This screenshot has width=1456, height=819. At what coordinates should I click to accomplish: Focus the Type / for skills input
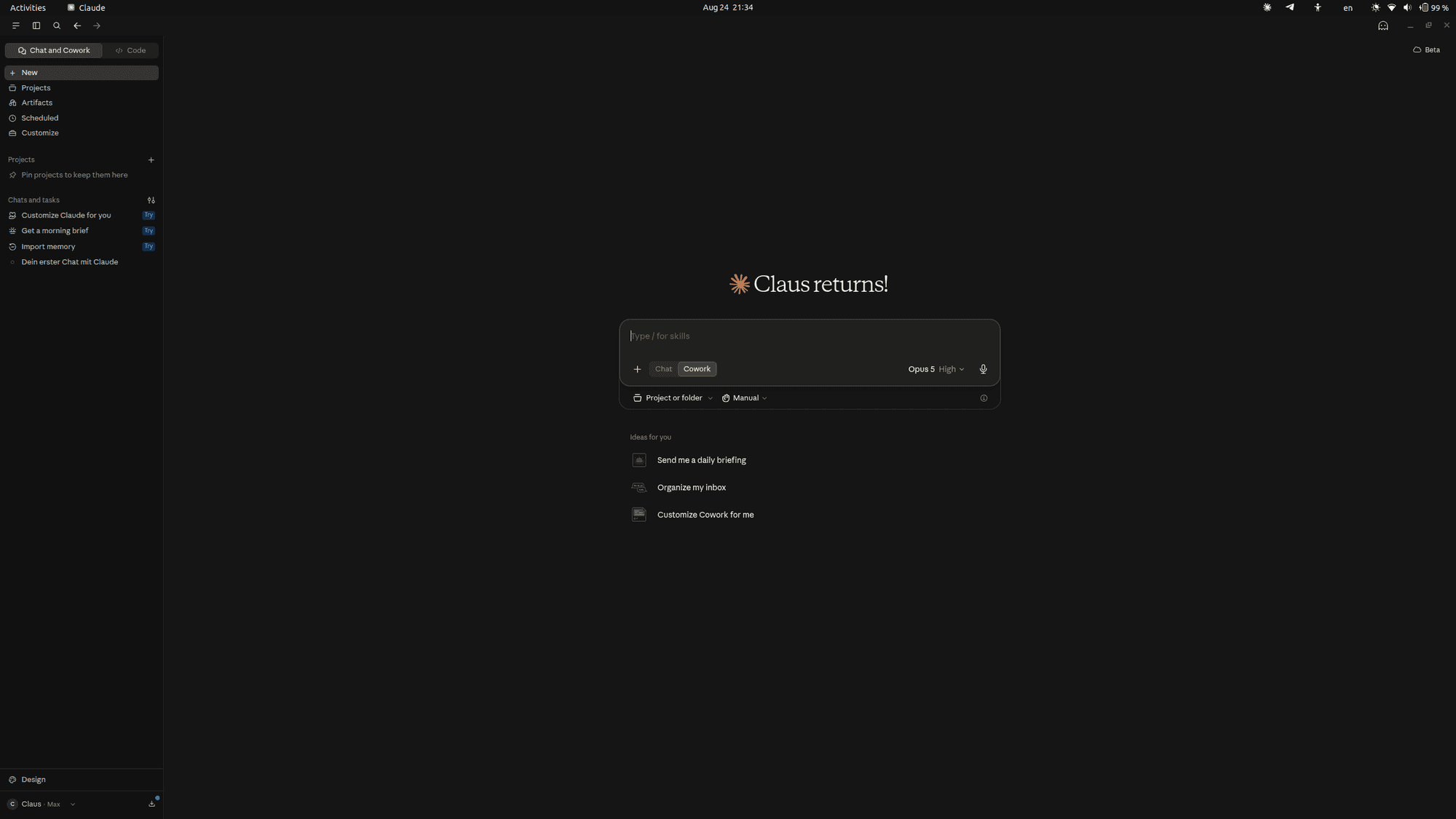(x=810, y=336)
